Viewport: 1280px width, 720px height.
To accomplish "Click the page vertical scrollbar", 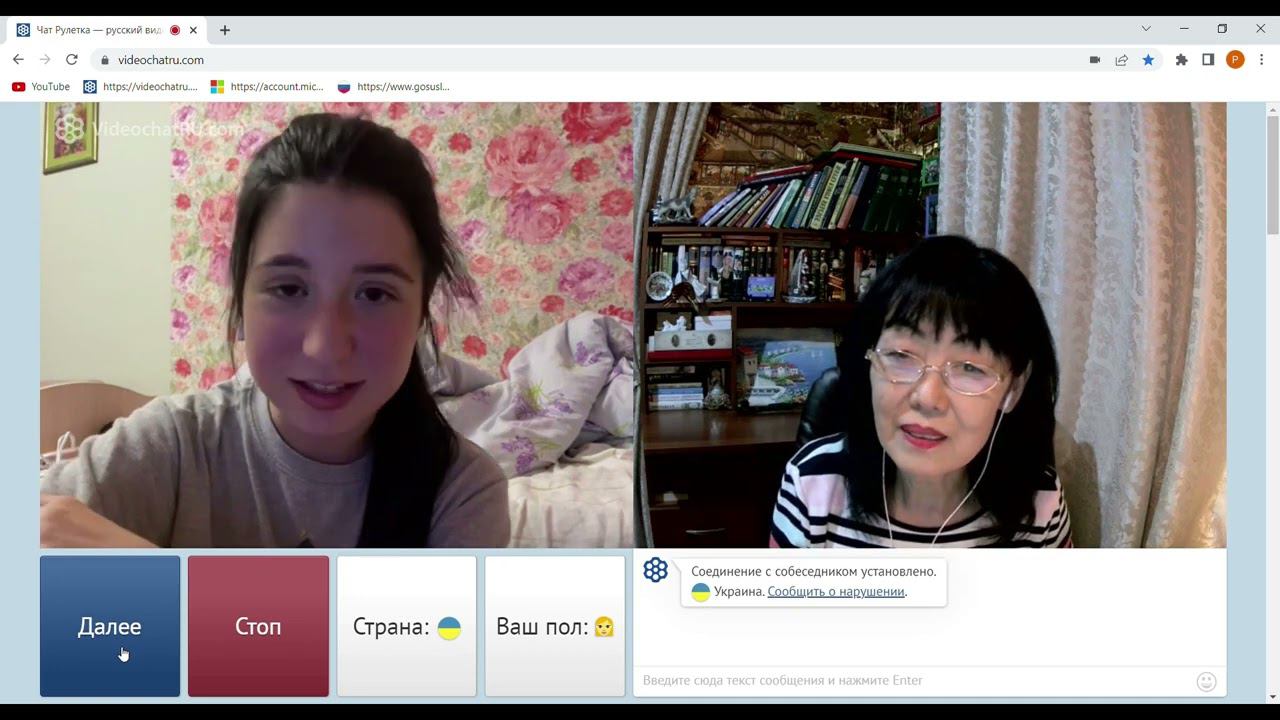I will (x=1273, y=175).
